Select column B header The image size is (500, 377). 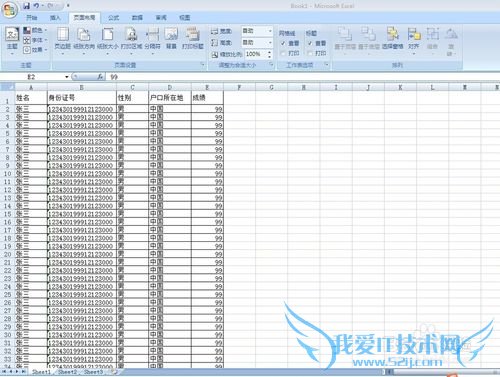coord(82,87)
